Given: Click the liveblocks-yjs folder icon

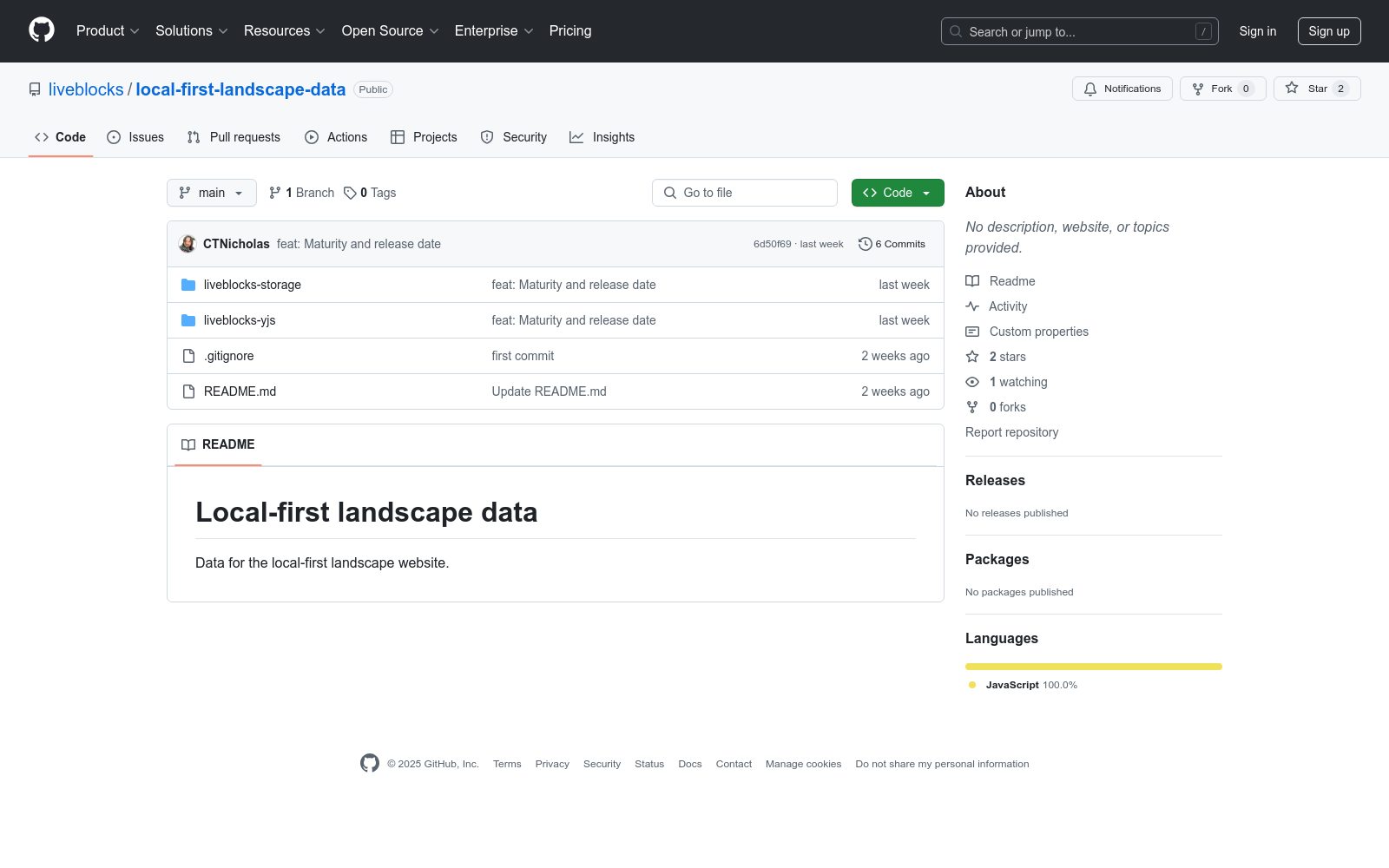Looking at the screenshot, I should coord(188,320).
